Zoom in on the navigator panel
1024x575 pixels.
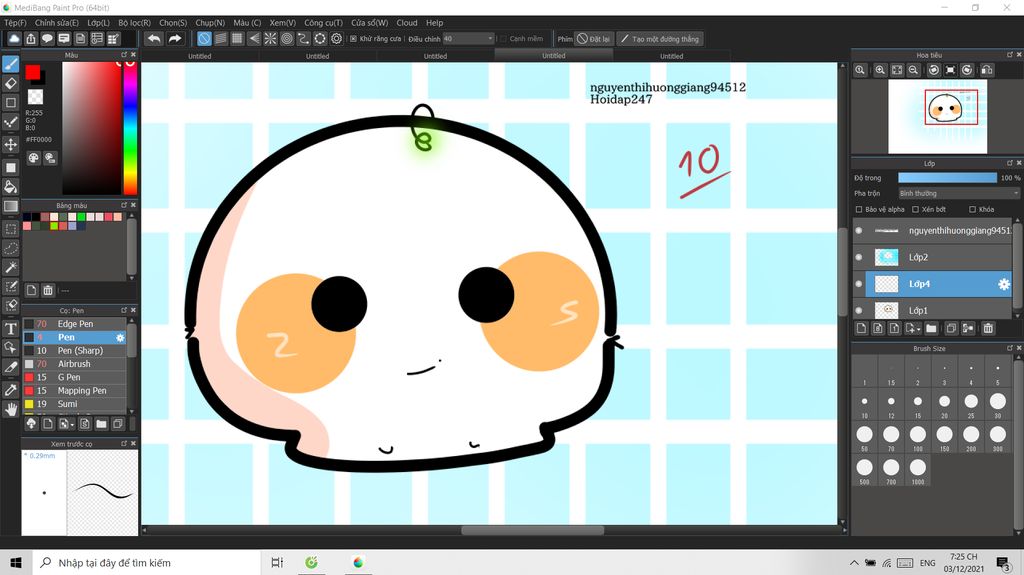coord(880,70)
